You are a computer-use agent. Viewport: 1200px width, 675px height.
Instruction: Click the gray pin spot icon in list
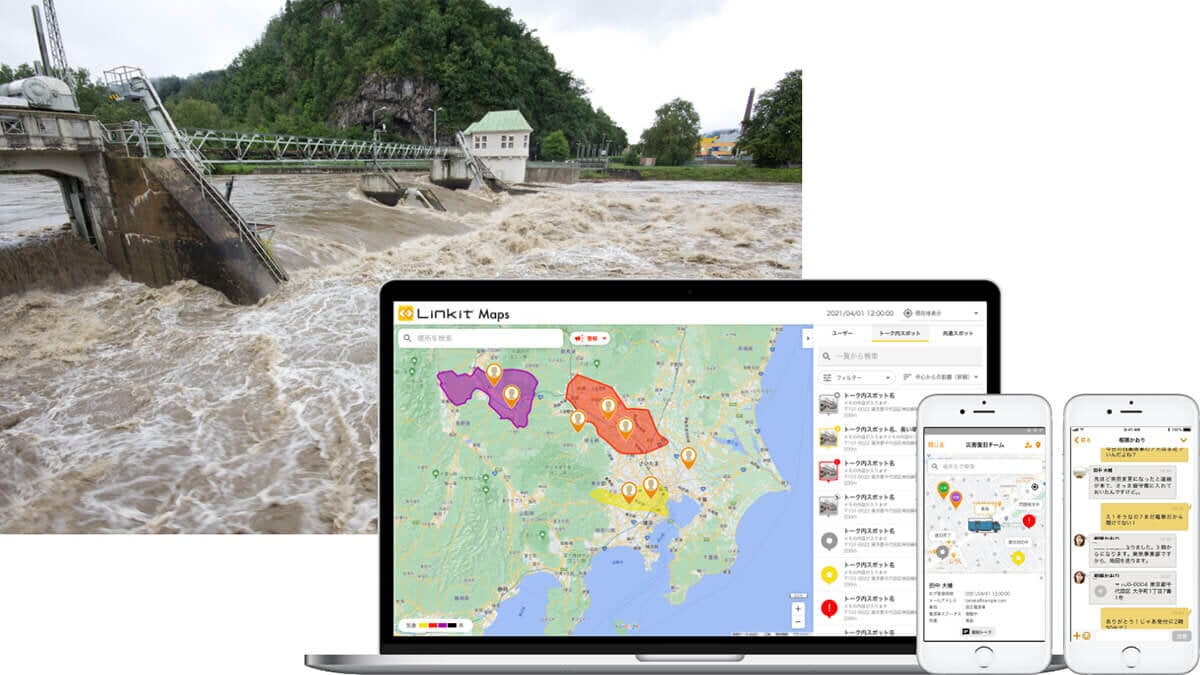[x=829, y=541]
